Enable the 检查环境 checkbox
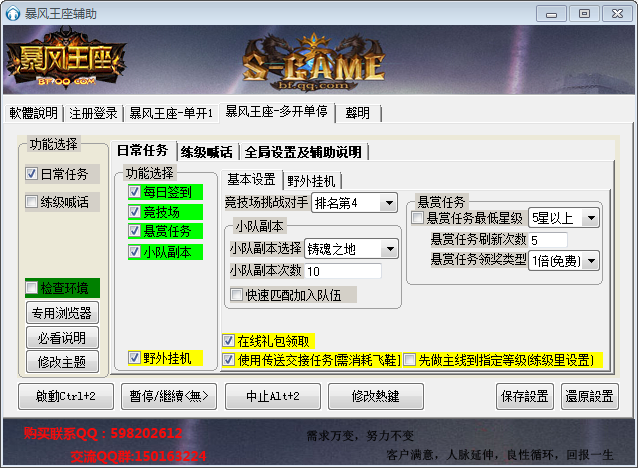The height and width of the screenshot is (468, 638). coord(33,289)
